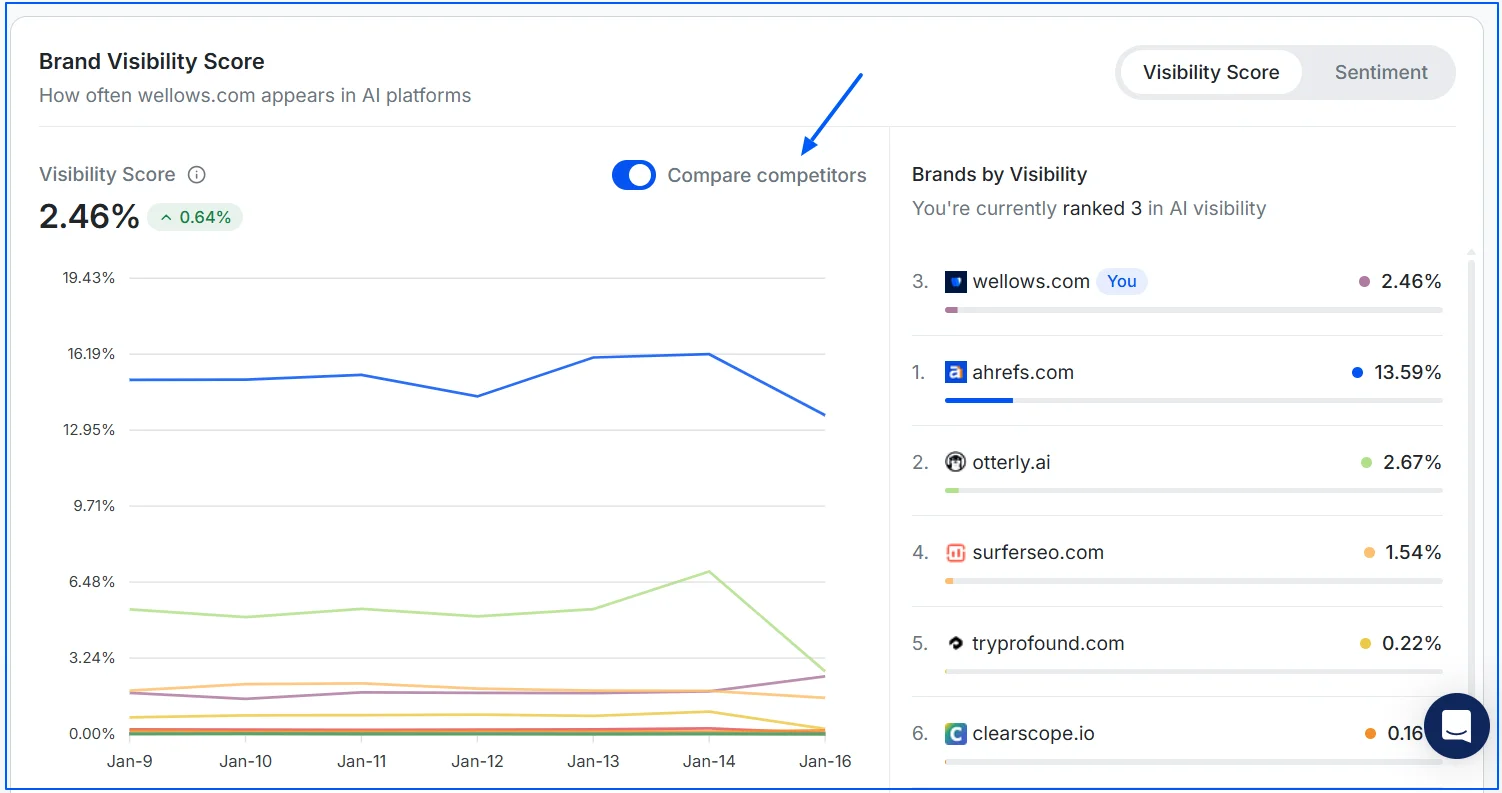Viewport: 1502px width, 793px height.
Task: Click the 12.95% y-axis label
Action: tap(89, 430)
